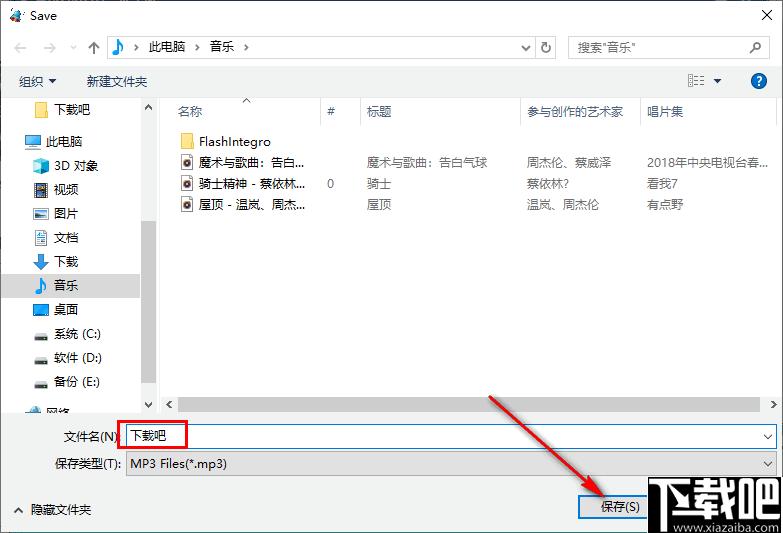Open recent locations dropdown arrow

click(x=73, y=47)
